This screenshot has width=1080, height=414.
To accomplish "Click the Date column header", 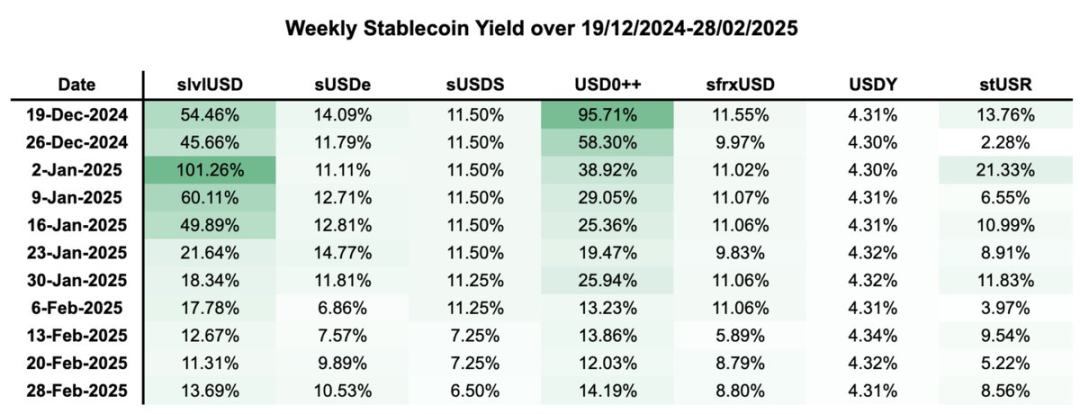I will click(x=77, y=86).
